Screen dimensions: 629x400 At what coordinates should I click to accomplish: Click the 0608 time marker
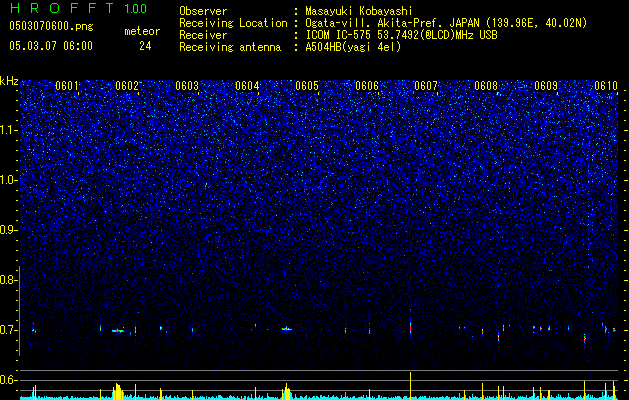(486, 86)
